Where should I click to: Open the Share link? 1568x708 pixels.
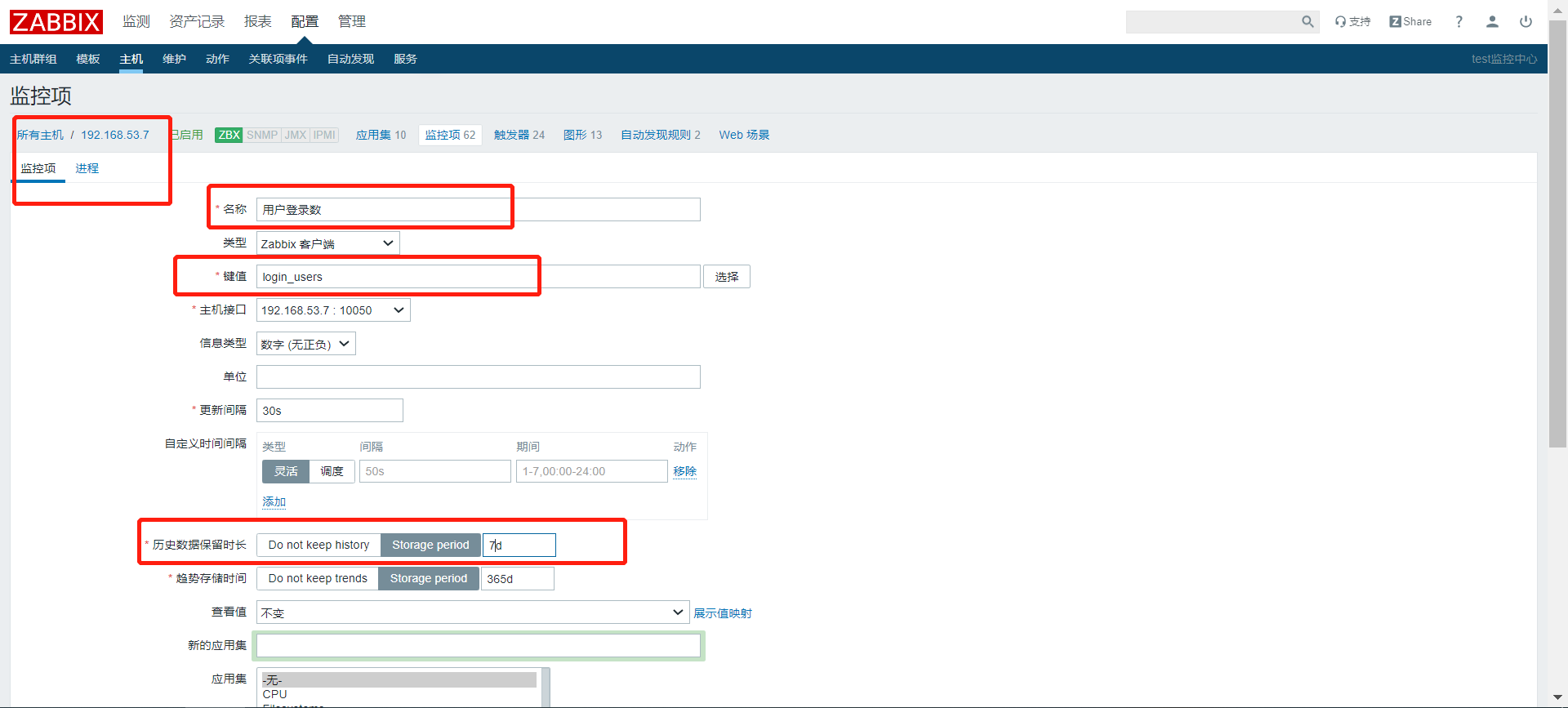coord(1410,22)
